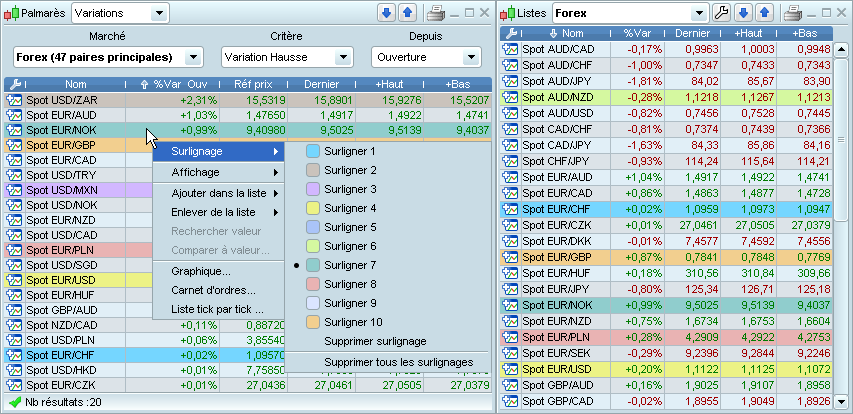Click the Listes candlestick icon in title bar

508,13
